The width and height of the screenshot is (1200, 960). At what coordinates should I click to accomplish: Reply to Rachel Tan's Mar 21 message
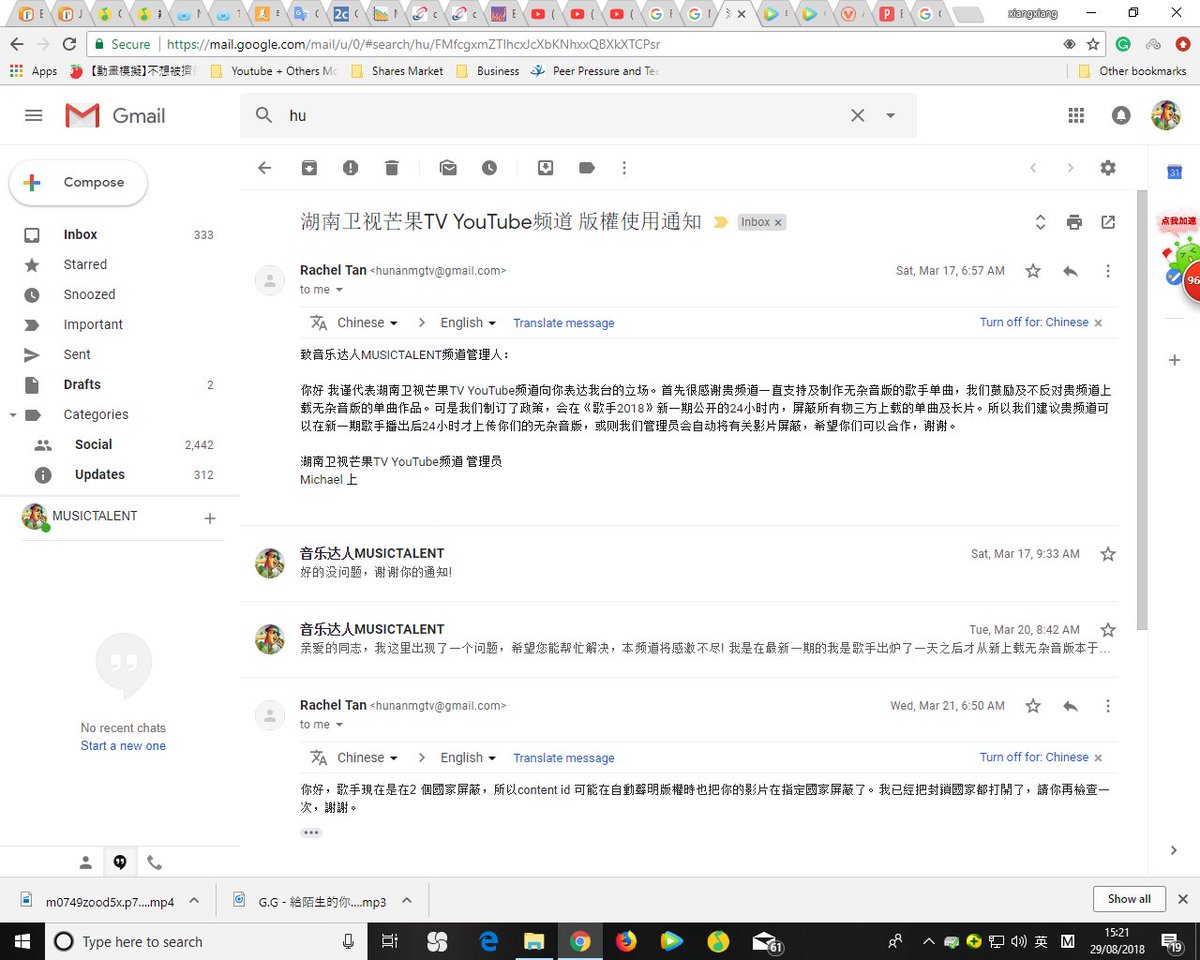[x=1070, y=706]
